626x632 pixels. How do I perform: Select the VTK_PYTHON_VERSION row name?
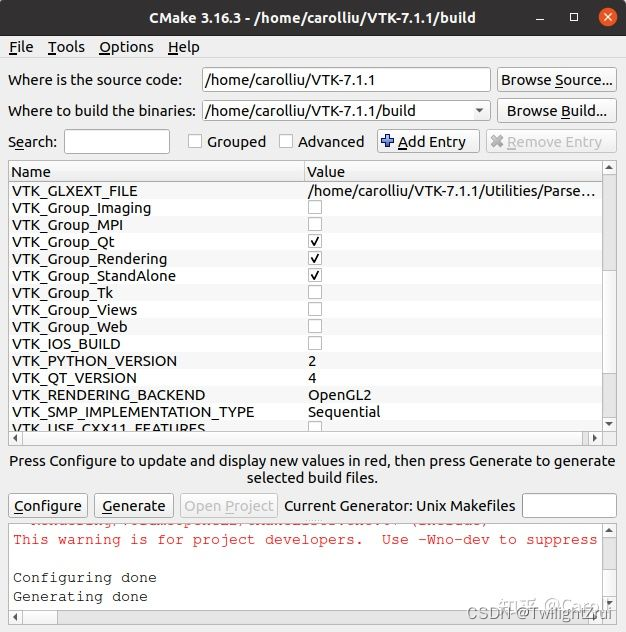click(94, 361)
